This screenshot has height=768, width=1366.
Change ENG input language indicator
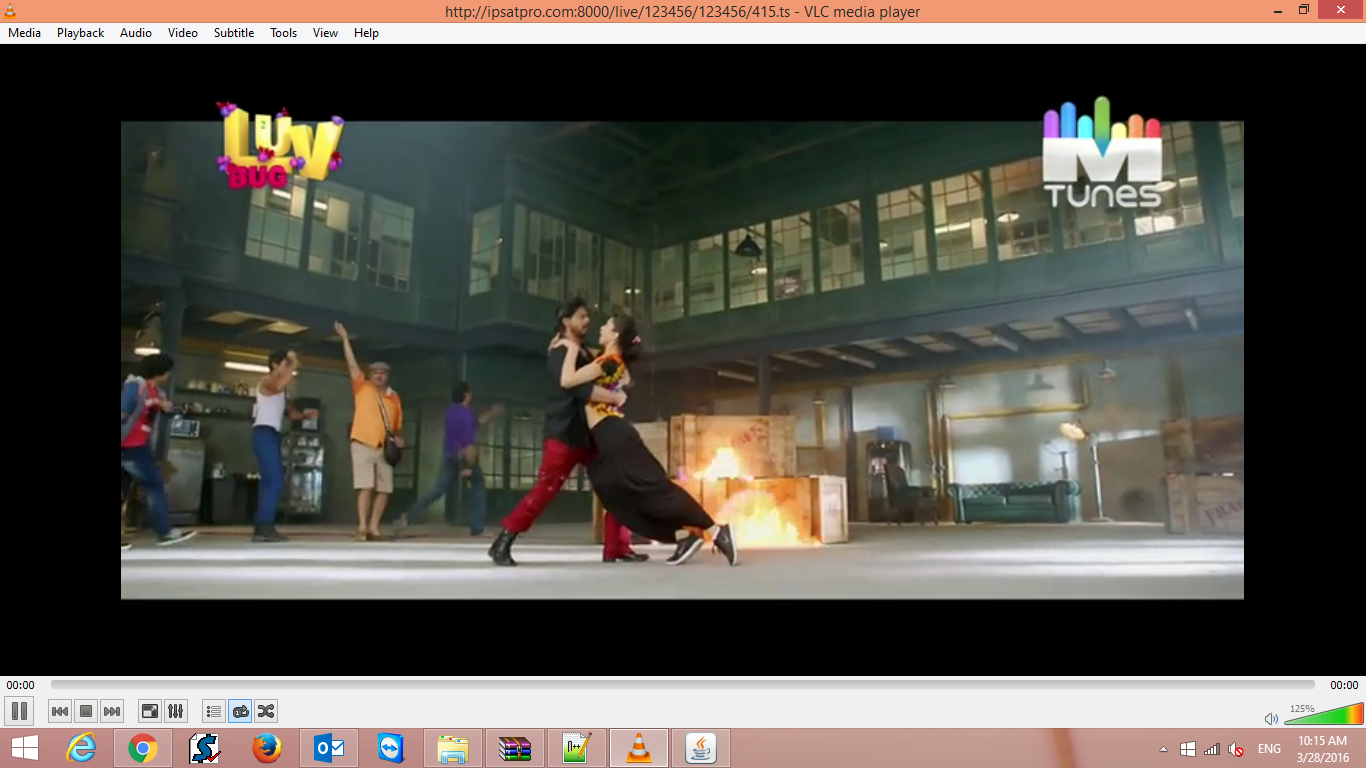point(1269,749)
